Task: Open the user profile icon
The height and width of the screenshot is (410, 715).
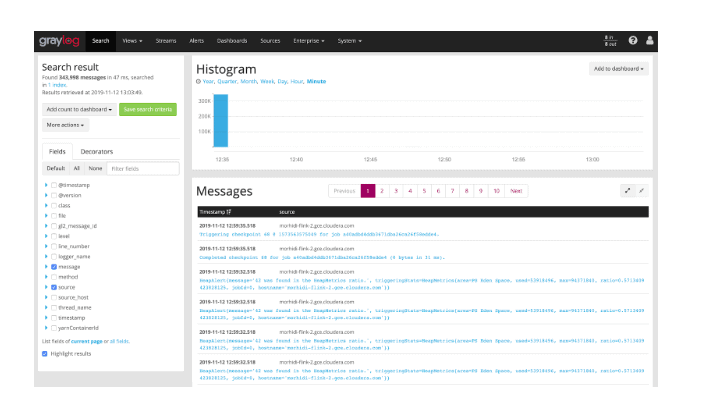Action: pos(650,41)
